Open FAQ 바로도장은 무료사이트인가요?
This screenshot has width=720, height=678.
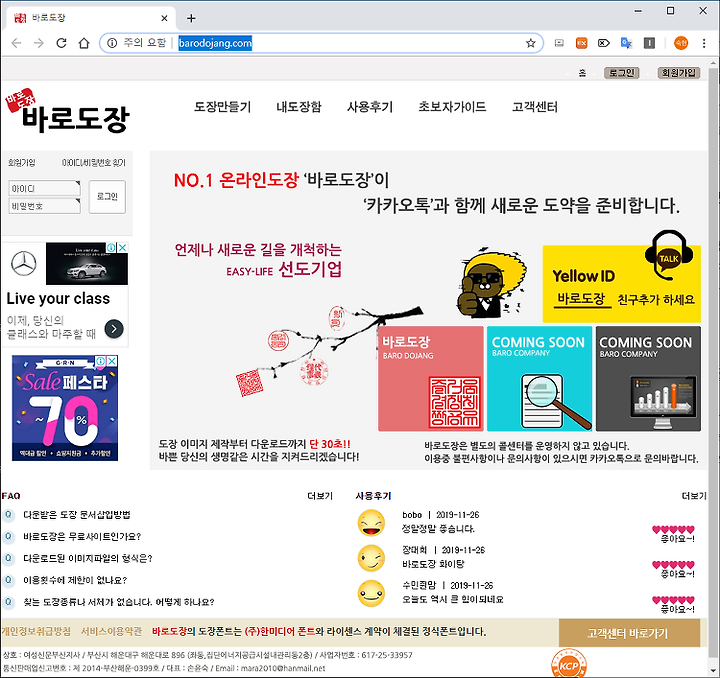[x=82, y=536]
